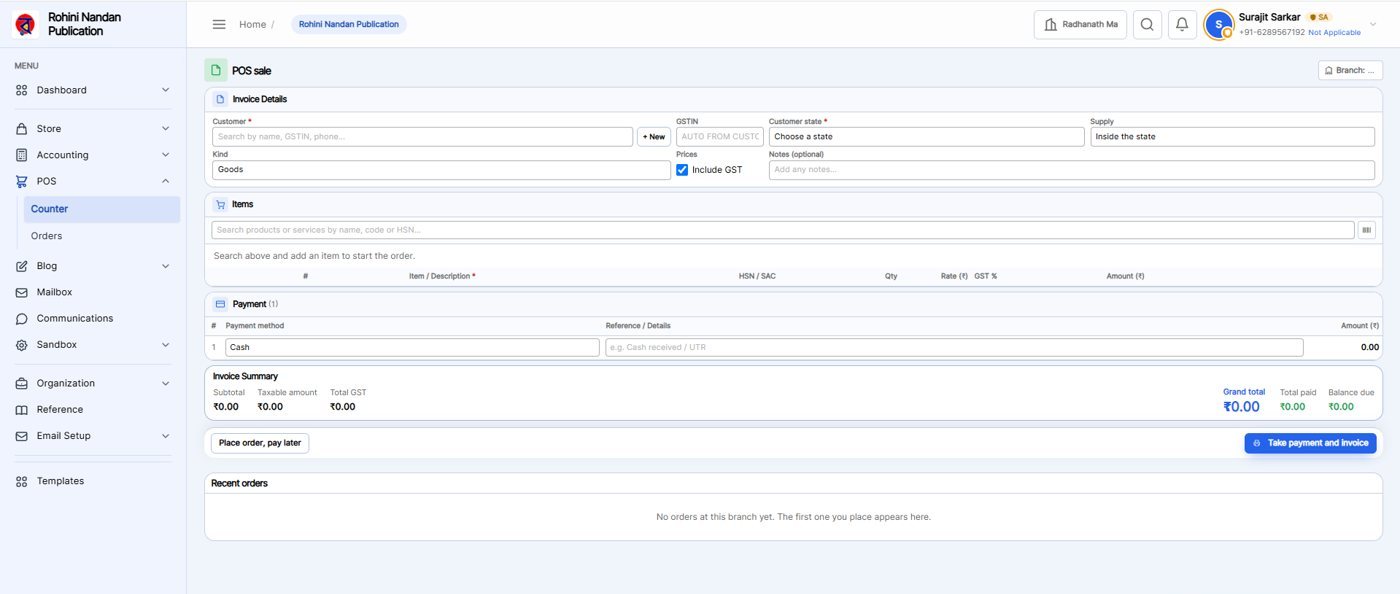Screen dimensions: 1400x594
Task: Click the Radhanath Ma branch button
Action: click(x=1080, y=24)
